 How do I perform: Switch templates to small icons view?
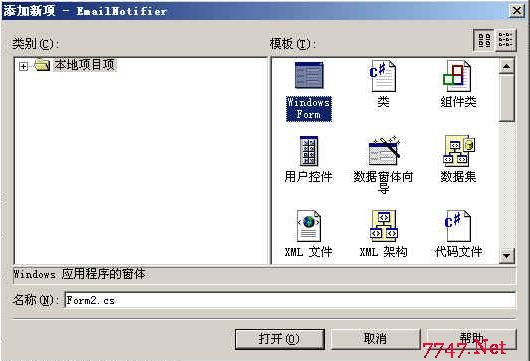point(505,40)
